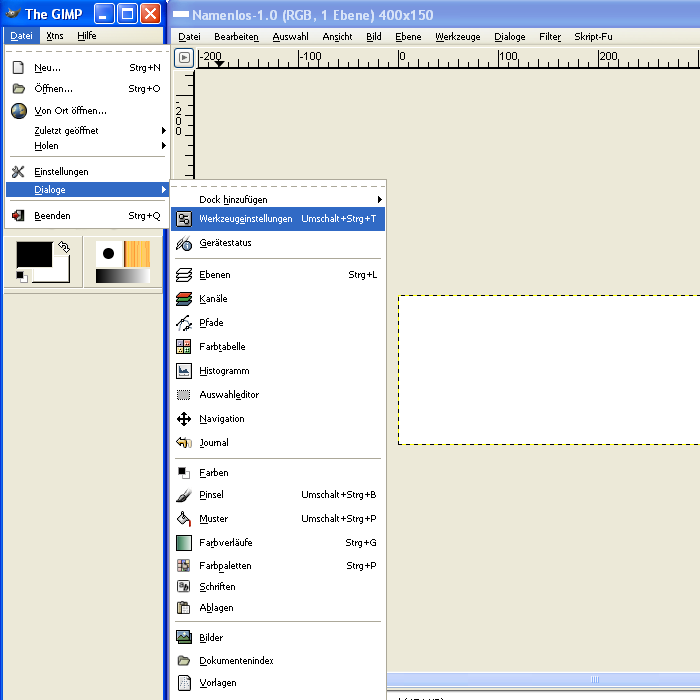700x700 pixels.
Task: Click the Auswahleditor icon
Action: tap(183, 395)
